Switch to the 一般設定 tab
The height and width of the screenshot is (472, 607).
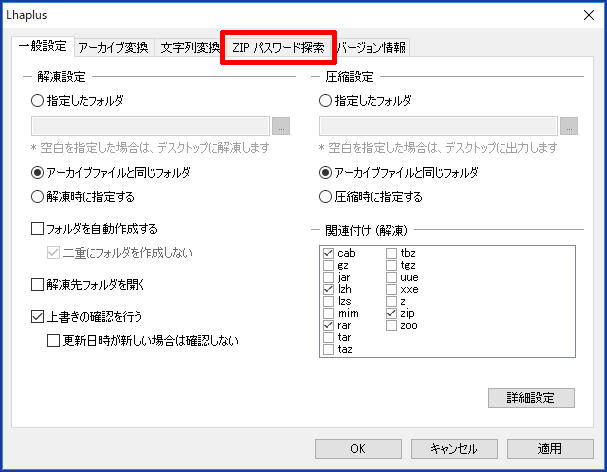[43, 46]
